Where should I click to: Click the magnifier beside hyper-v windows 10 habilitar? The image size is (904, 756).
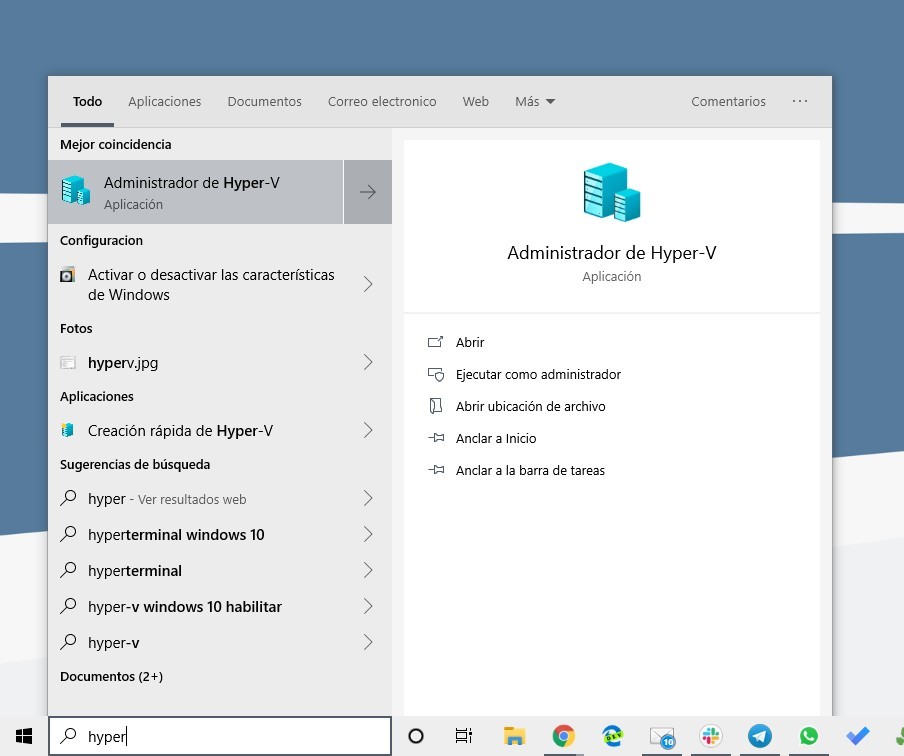68,605
